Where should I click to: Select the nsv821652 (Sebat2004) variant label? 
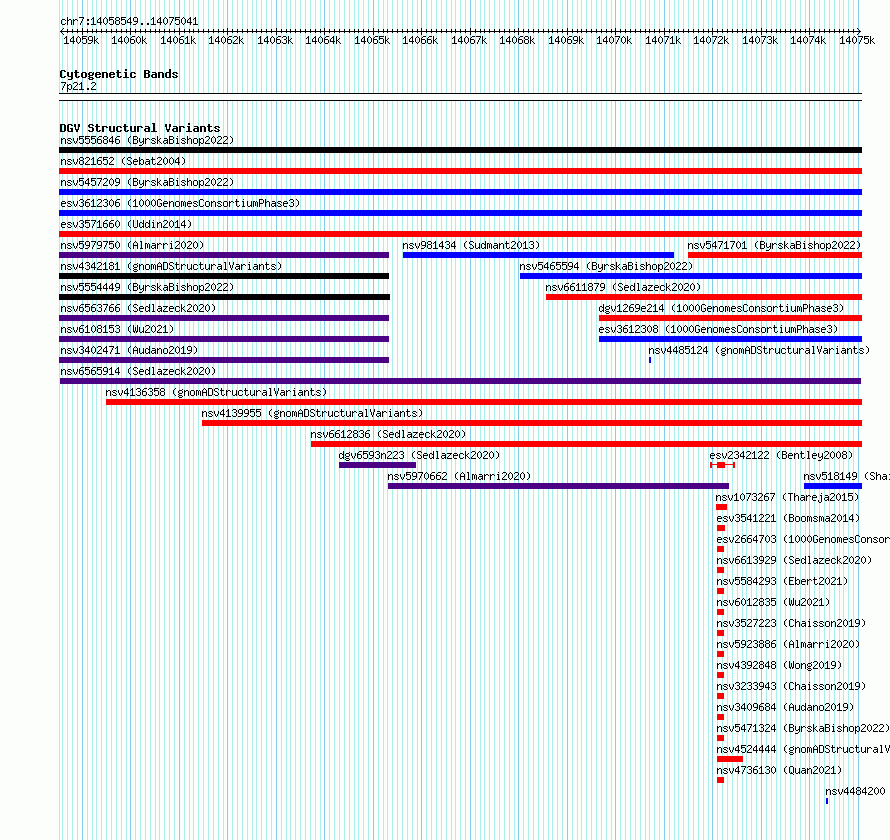[123, 161]
